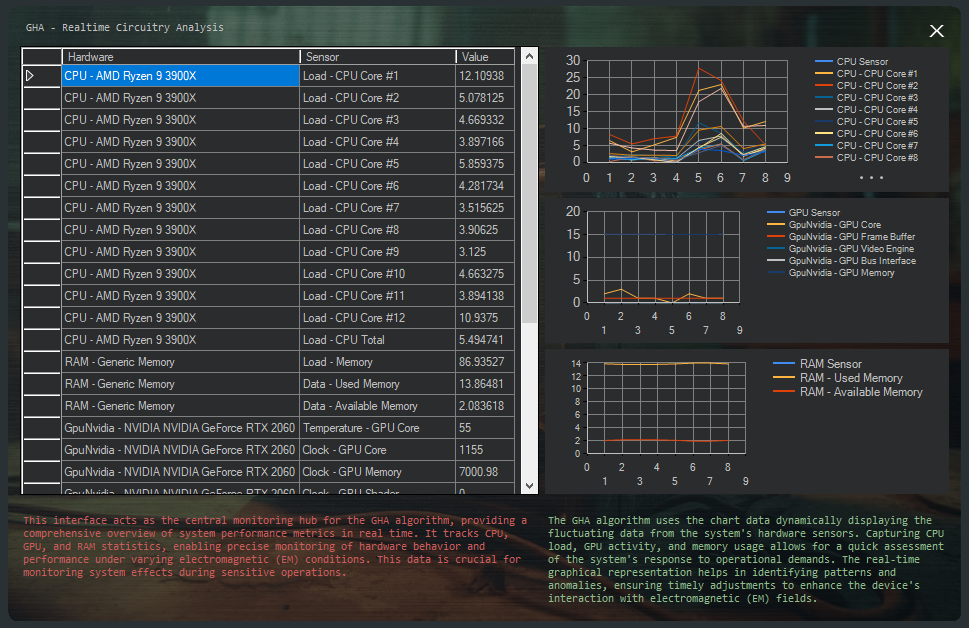Viewport: 969px width, 628px height.
Task: Click the row header for CPU Total row
Action: (x=42, y=340)
